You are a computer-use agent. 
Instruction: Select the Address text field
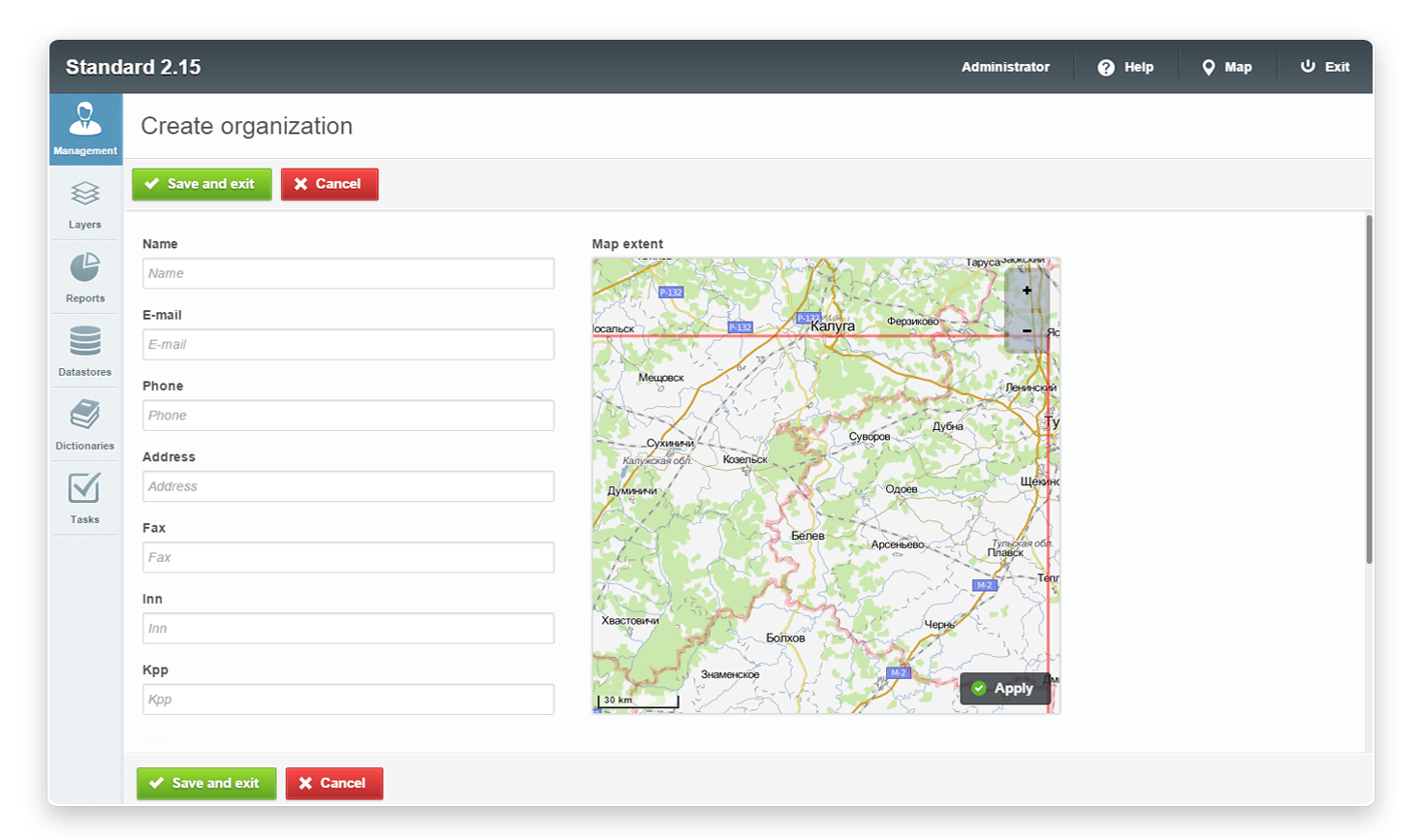pyautogui.click(x=348, y=487)
